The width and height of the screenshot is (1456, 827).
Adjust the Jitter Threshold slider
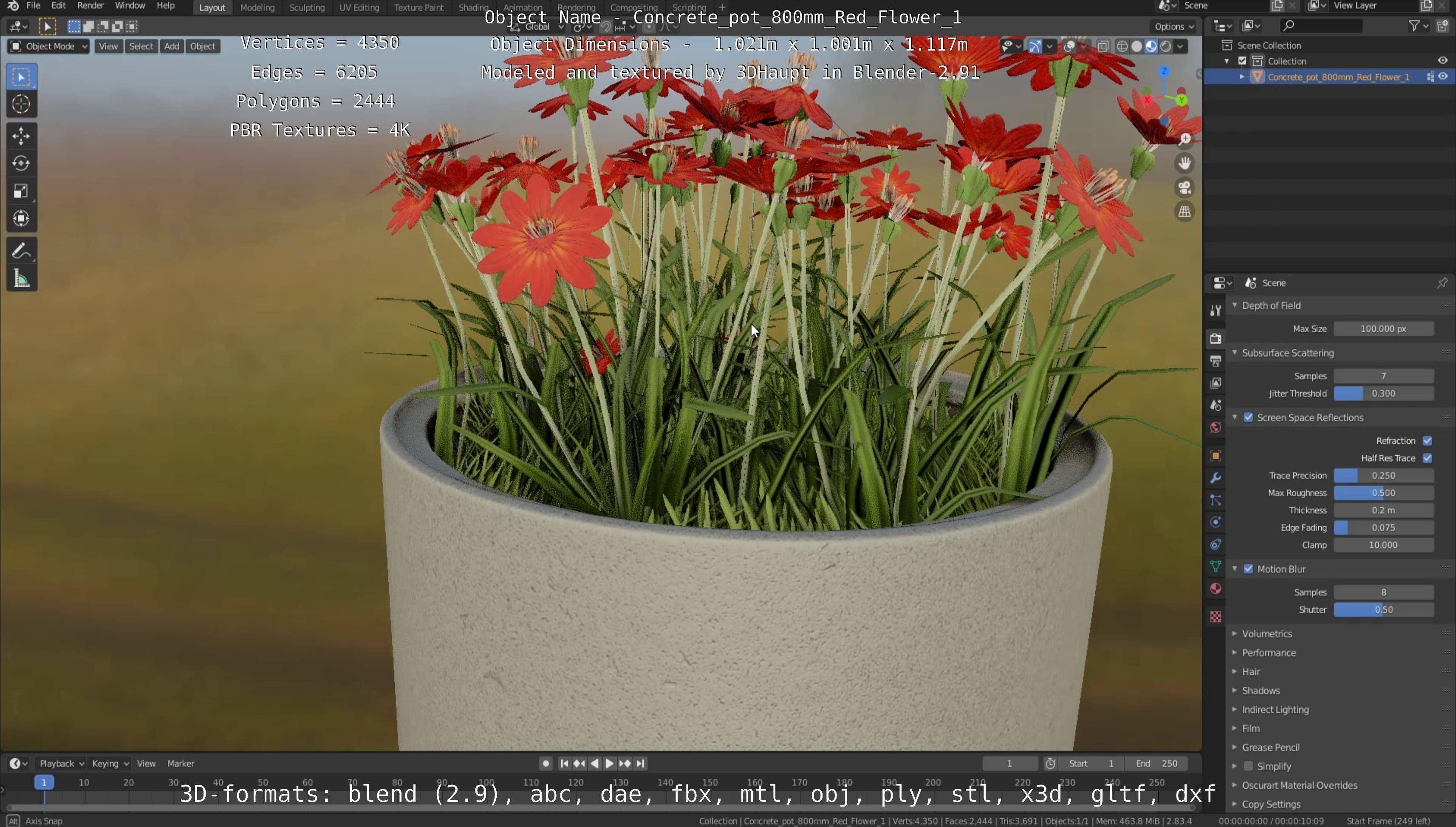(x=1383, y=394)
